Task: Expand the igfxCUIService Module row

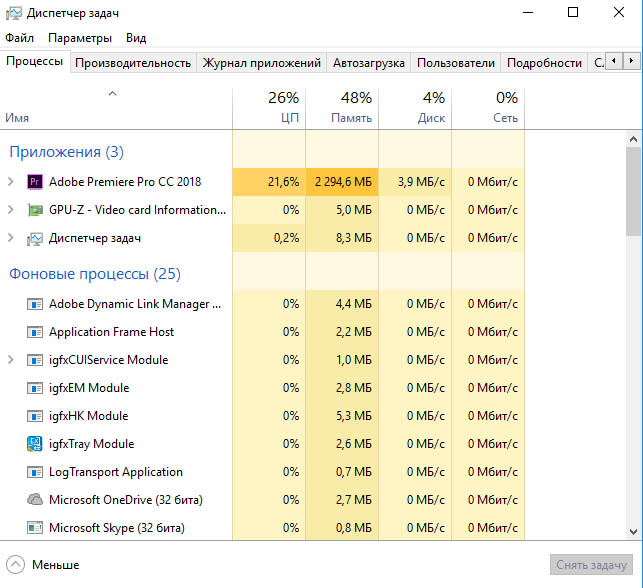Action: coord(11,360)
